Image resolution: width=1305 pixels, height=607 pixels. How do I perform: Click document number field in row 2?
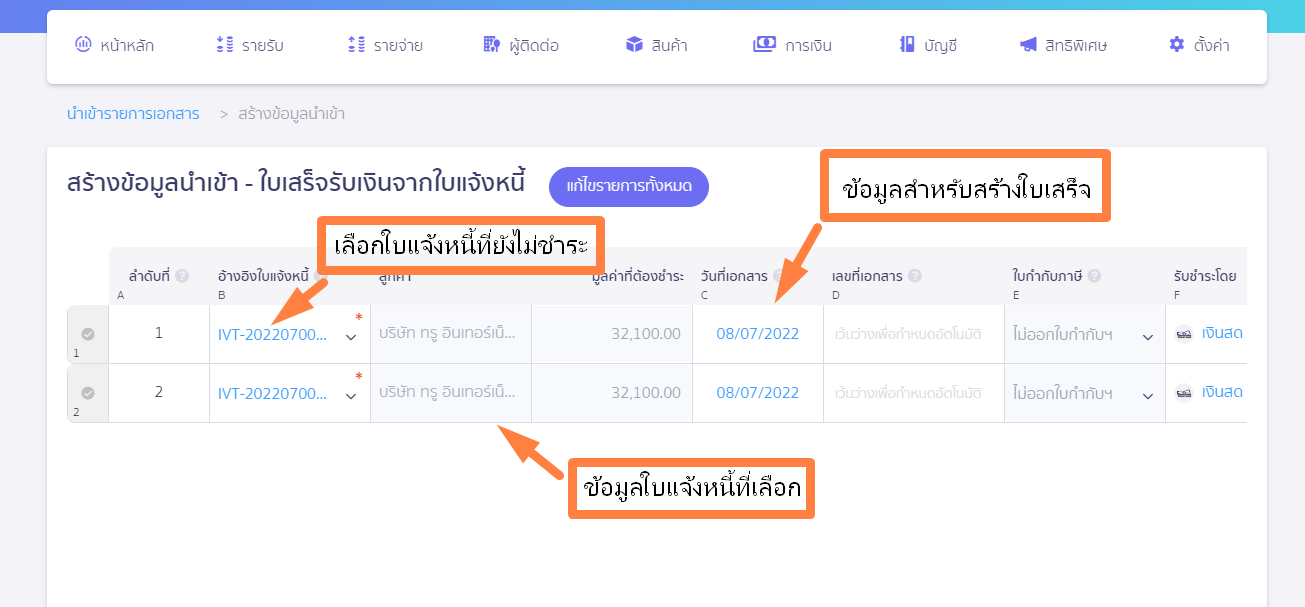click(x=914, y=393)
